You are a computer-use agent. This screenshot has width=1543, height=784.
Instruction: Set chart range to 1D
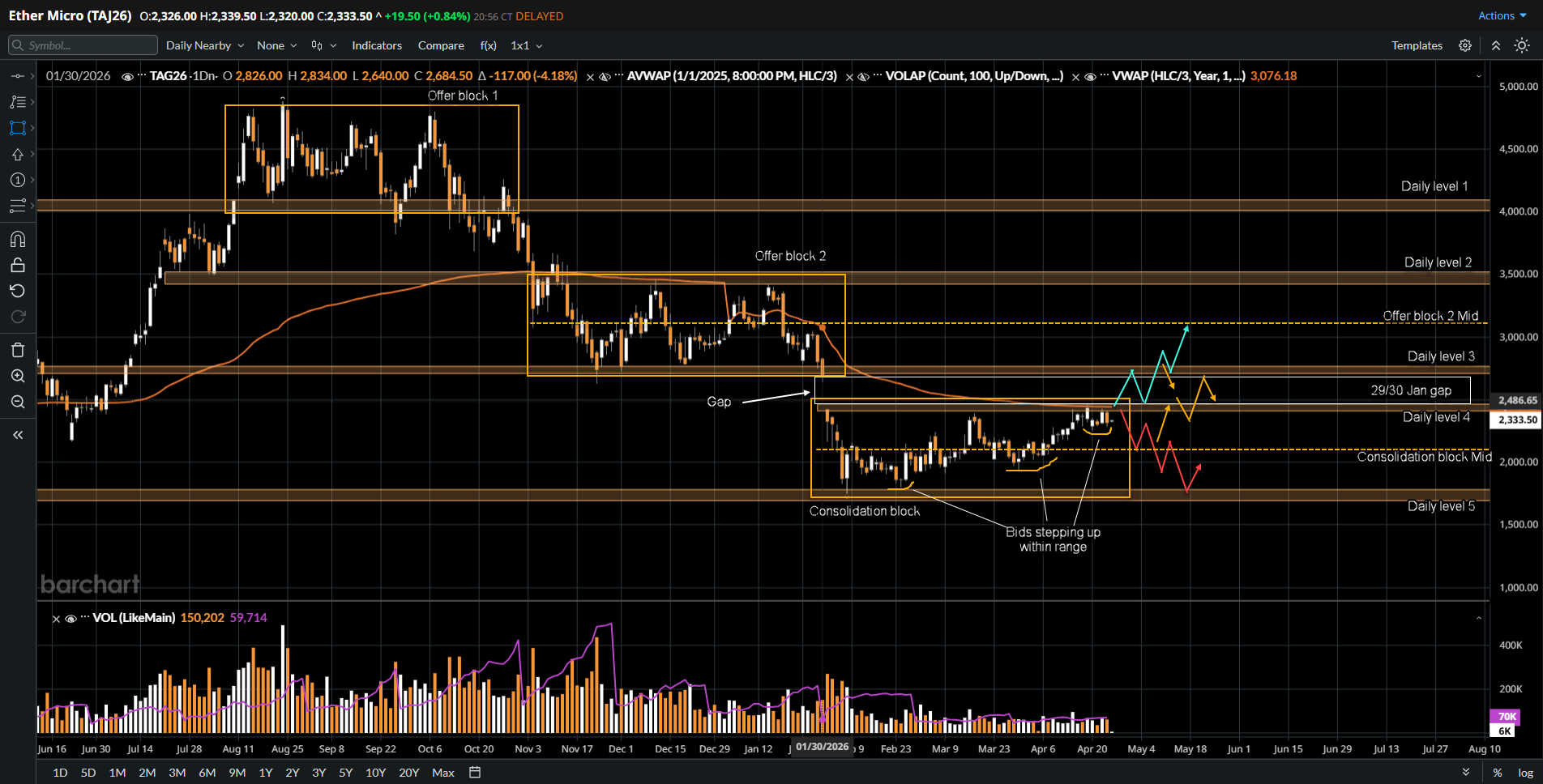click(60, 773)
